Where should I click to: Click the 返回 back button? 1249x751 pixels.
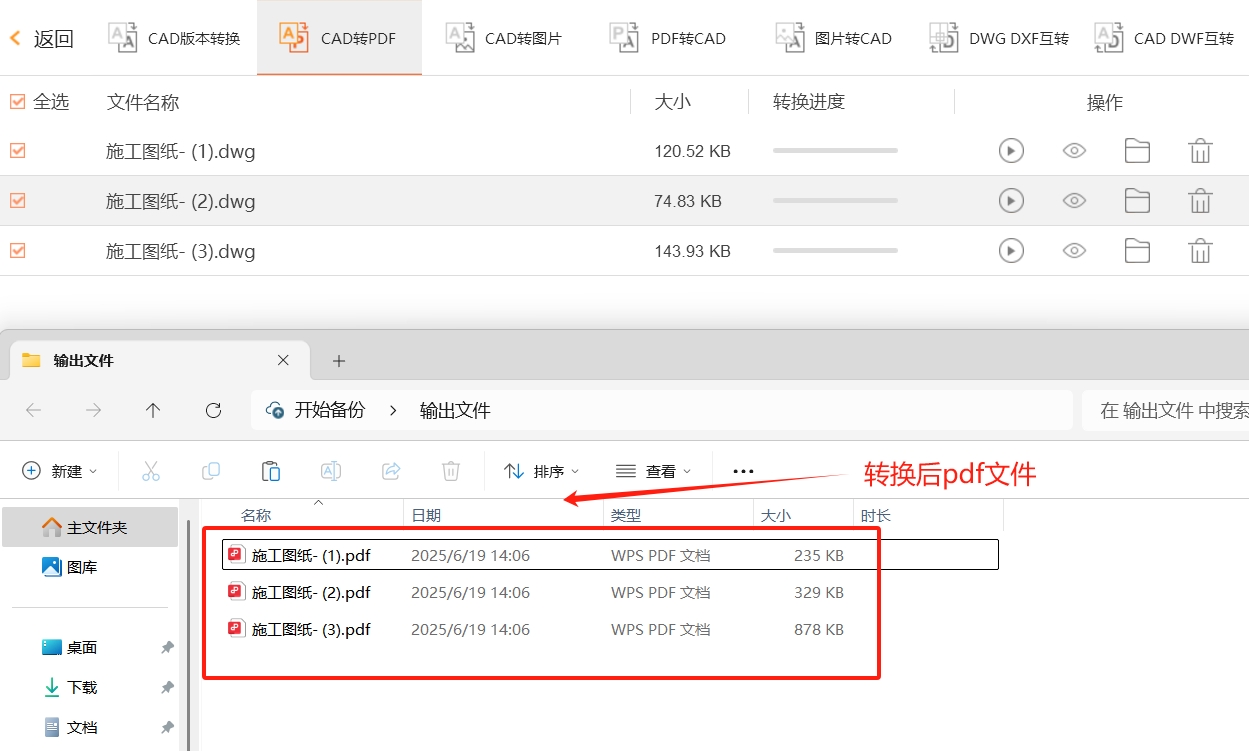[x=42, y=37]
